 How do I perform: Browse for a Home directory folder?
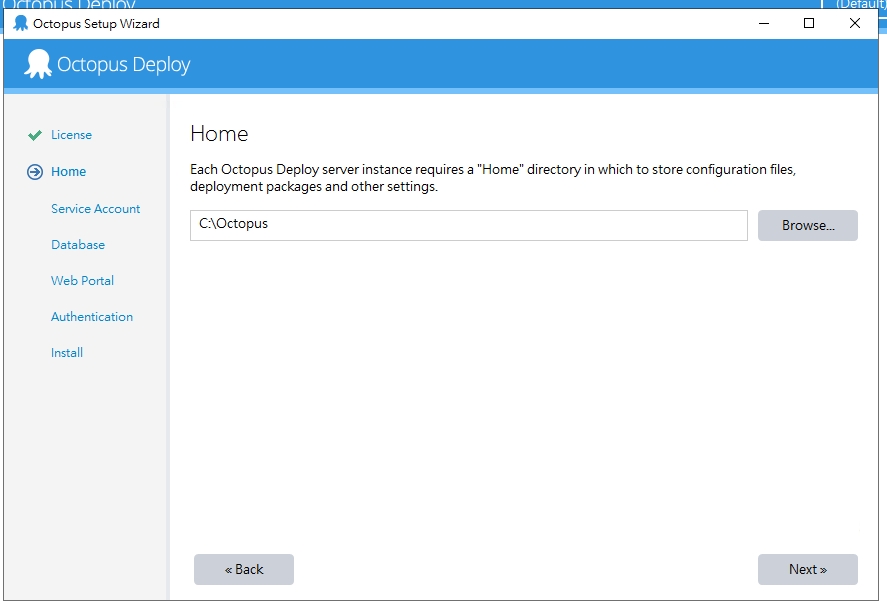[x=808, y=225]
